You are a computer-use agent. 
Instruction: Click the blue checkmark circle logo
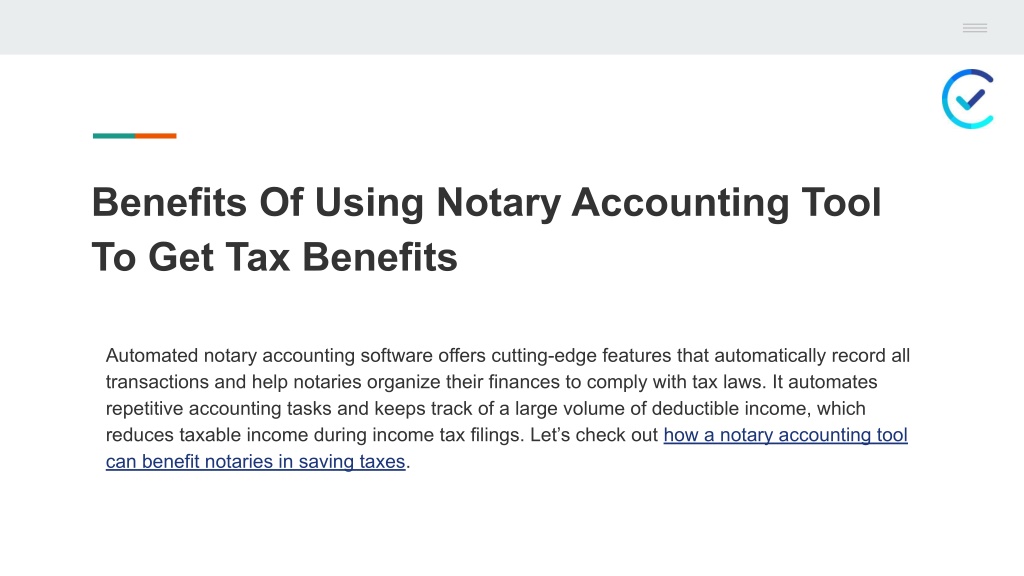[x=968, y=99]
